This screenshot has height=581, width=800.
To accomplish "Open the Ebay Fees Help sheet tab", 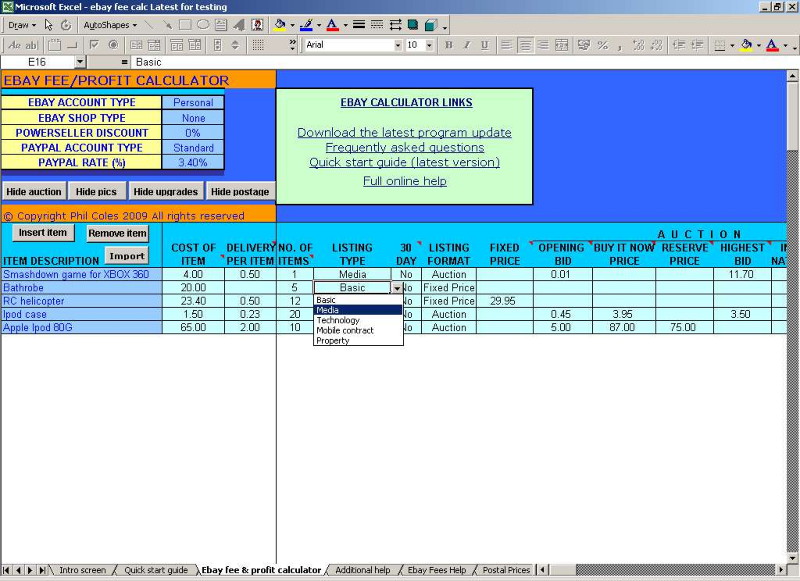I will [437, 570].
